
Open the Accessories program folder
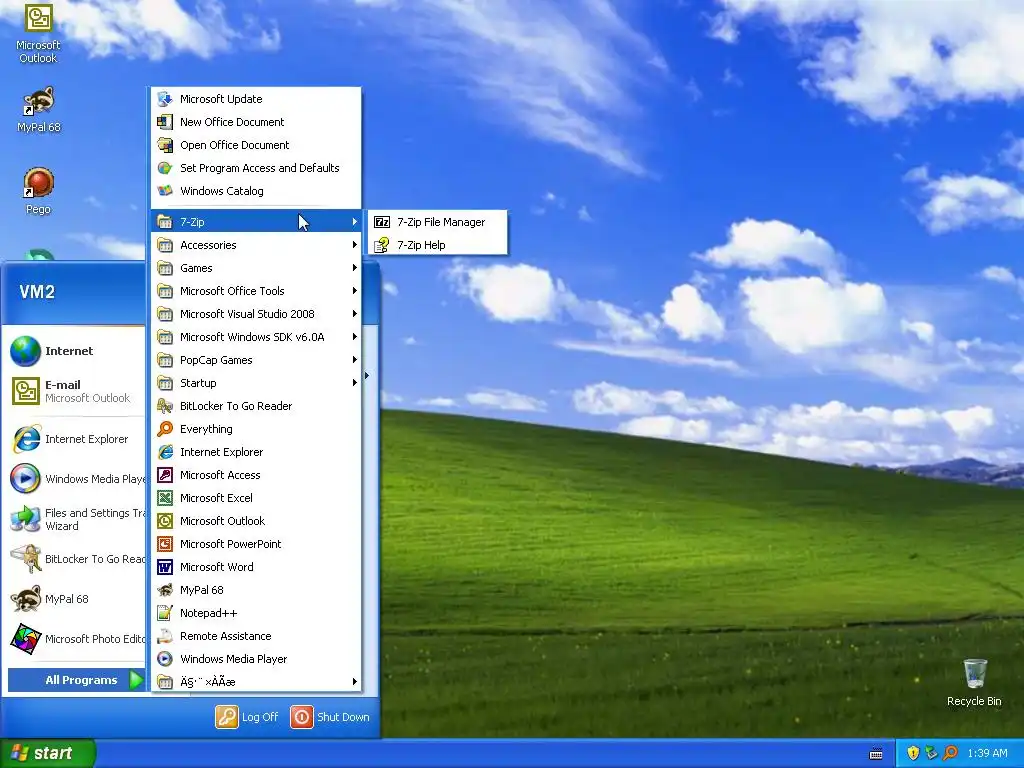coord(256,245)
